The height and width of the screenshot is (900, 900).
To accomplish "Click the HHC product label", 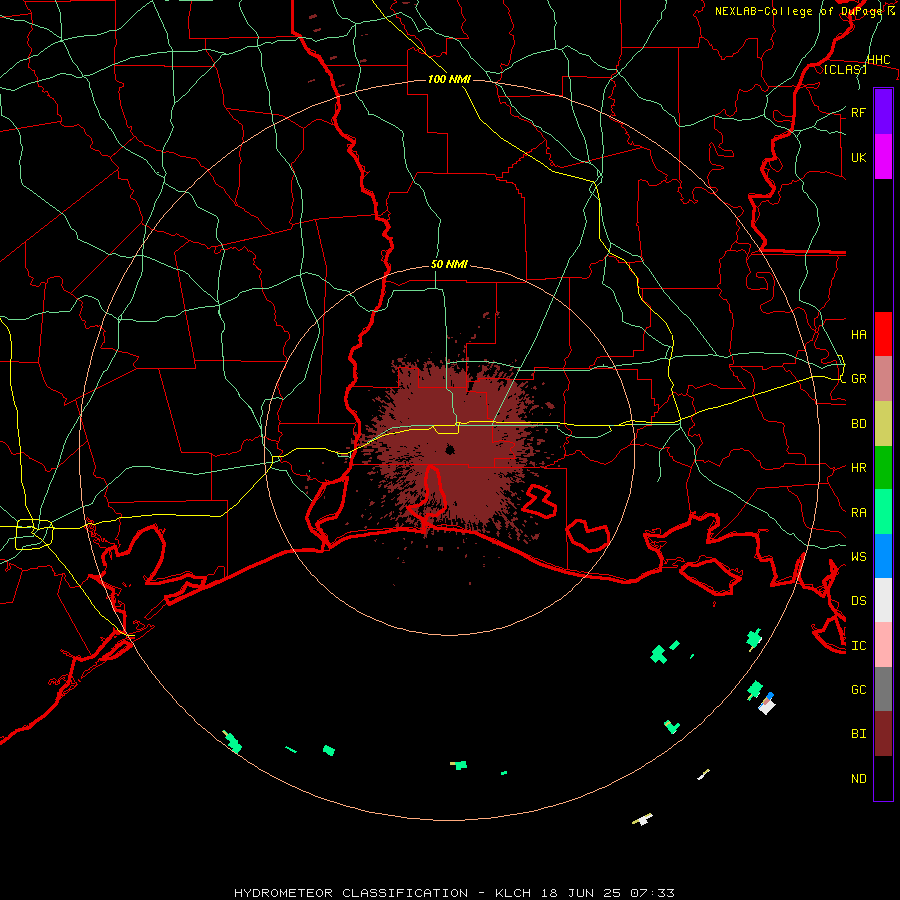I will coord(878,60).
